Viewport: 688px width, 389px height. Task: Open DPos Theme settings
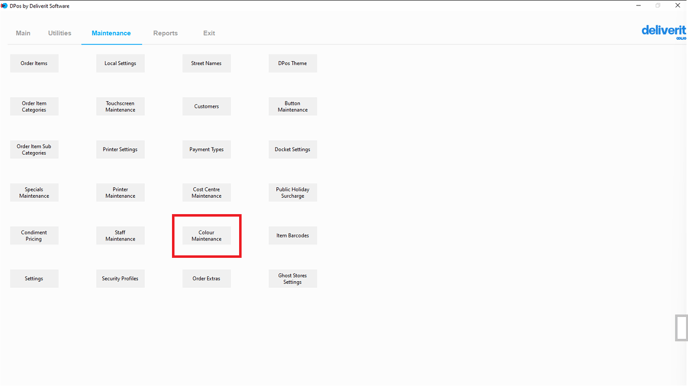pos(293,63)
